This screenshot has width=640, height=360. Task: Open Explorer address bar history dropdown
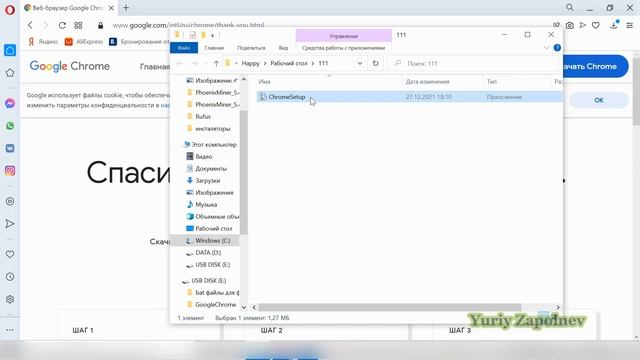pos(360,63)
